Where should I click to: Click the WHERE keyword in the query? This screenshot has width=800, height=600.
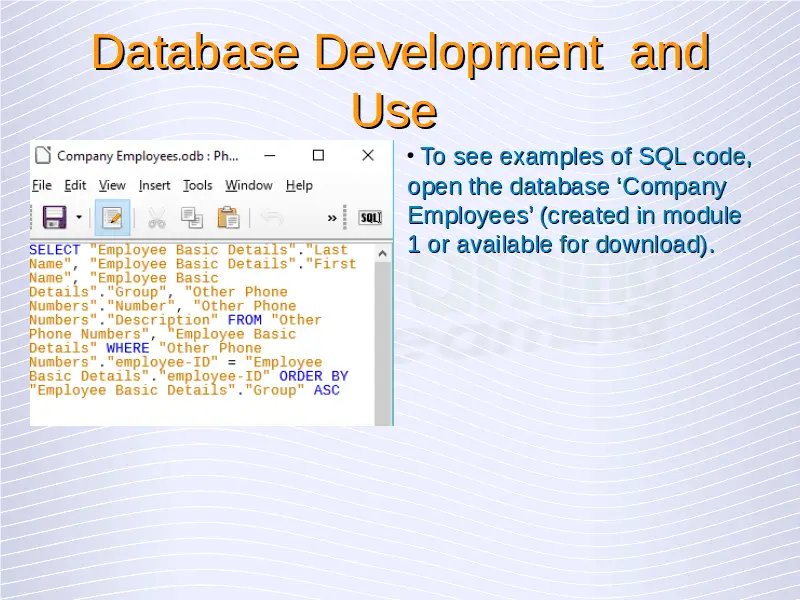click(128, 348)
